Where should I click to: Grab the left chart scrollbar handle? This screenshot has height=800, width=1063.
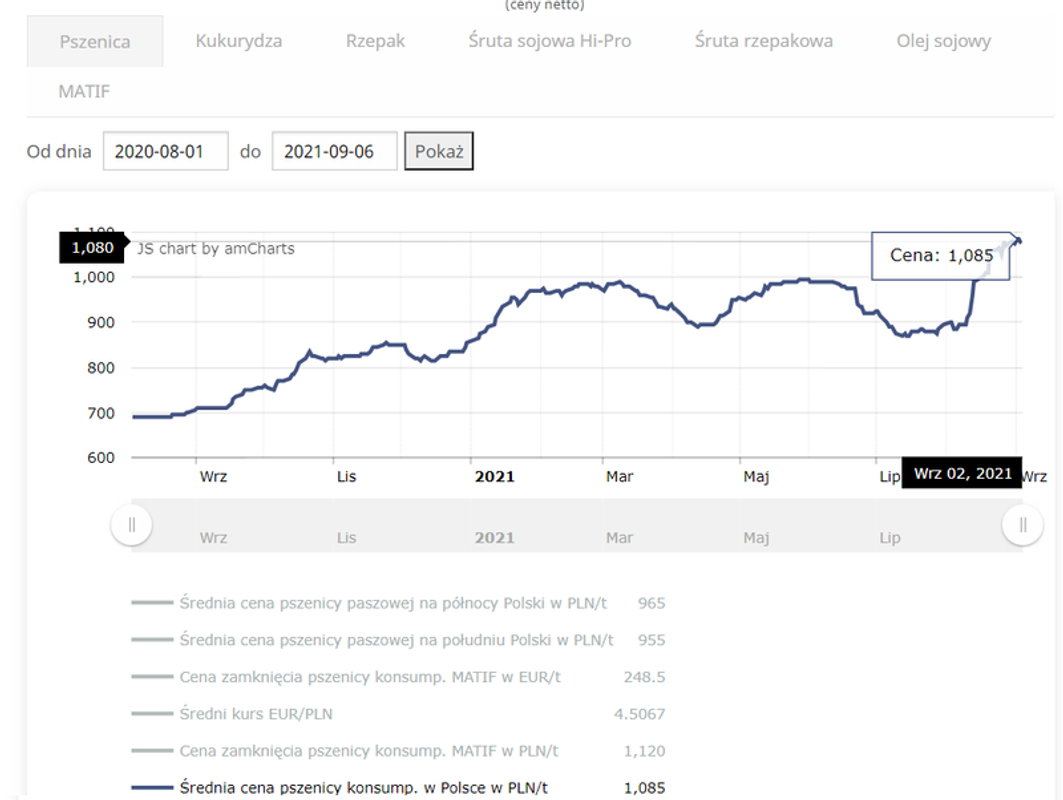point(132,525)
